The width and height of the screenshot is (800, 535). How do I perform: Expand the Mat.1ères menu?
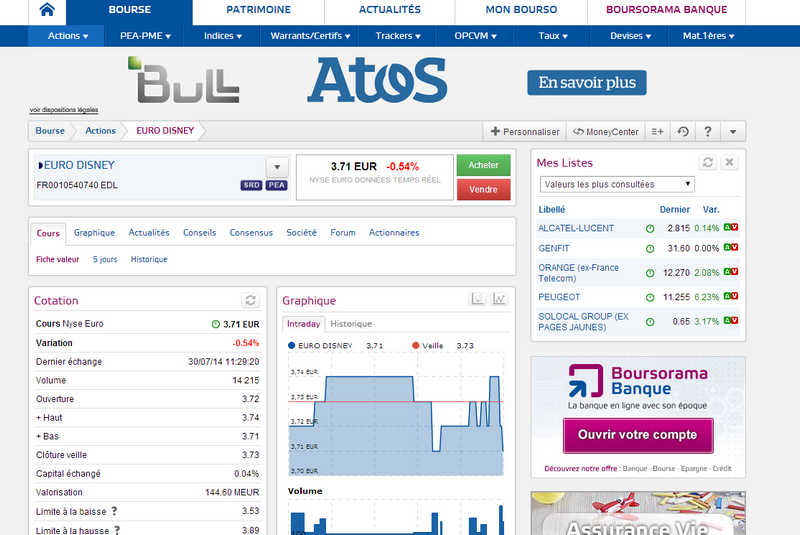(x=708, y=36)
